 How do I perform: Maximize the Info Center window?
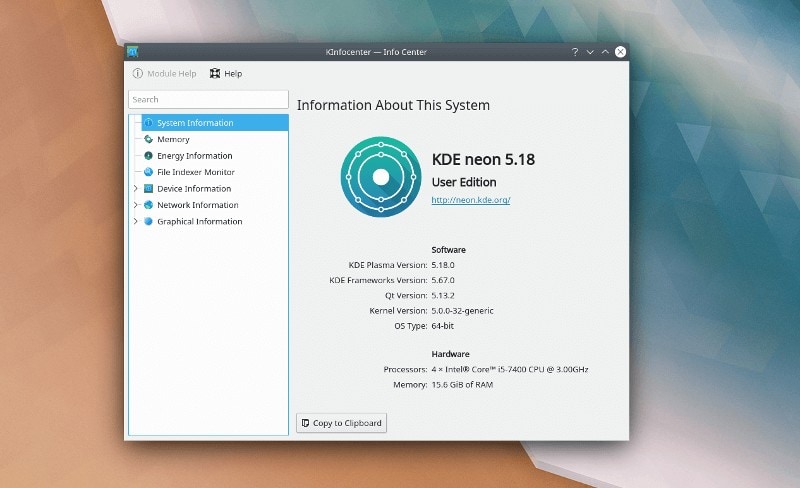(x=605, y=52)
